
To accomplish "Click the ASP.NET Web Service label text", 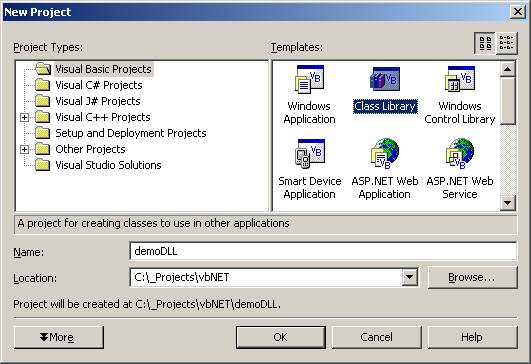I will [x=460, y=188].
